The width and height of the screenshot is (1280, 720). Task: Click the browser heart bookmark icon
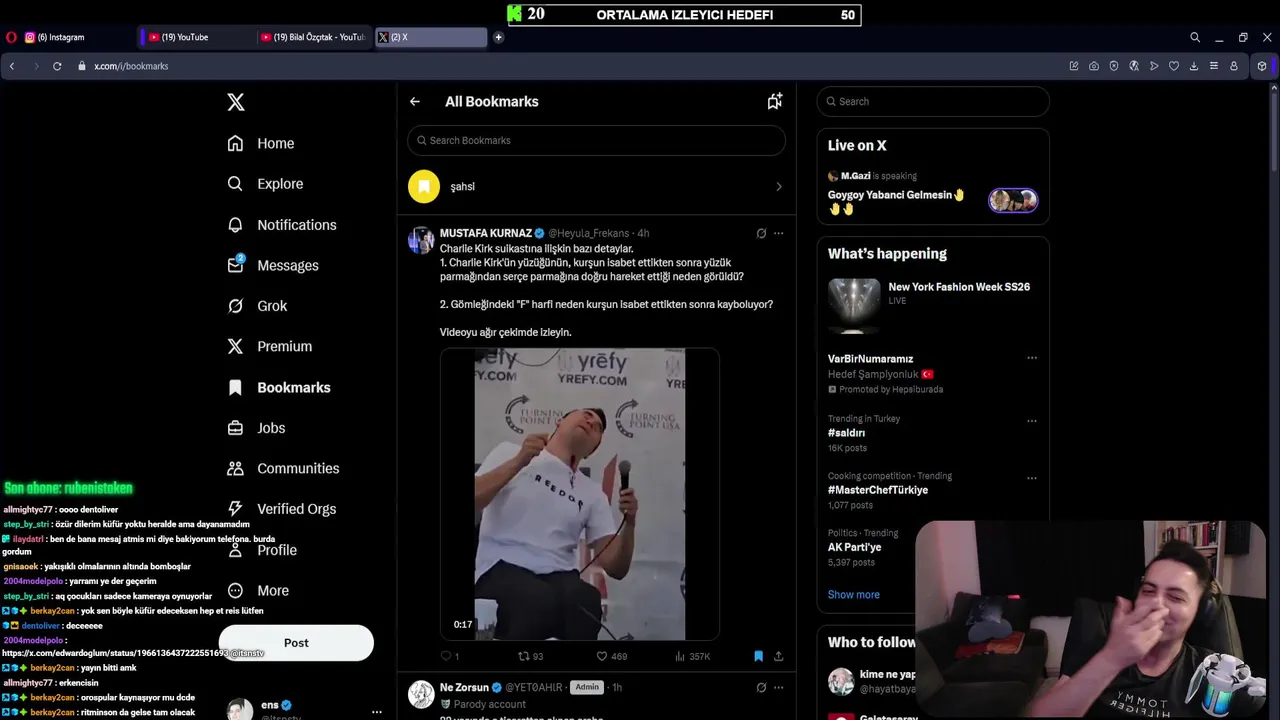1174,66
